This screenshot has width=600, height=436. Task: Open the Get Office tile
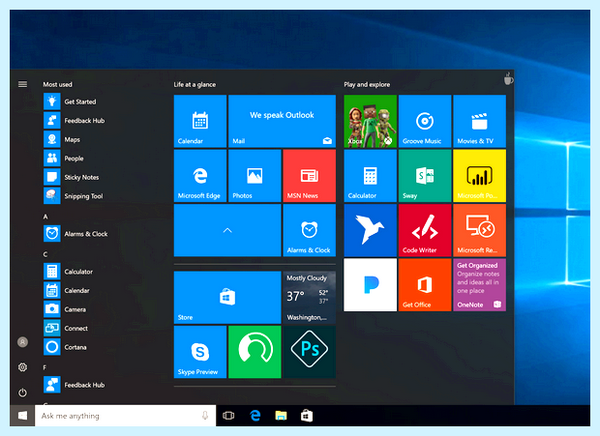click(x=425, y=285)
